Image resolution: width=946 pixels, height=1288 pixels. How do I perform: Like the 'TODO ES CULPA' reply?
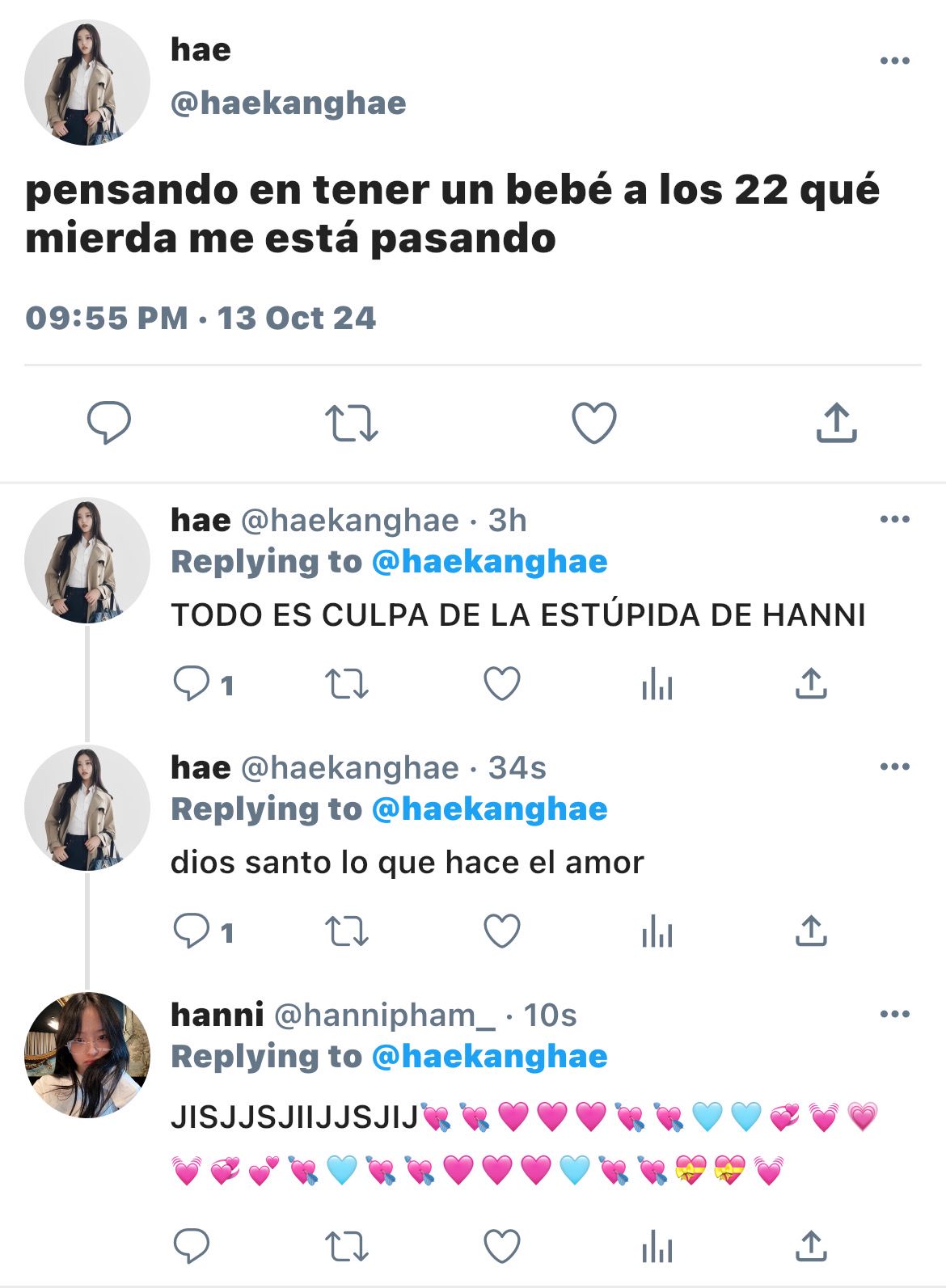[x=502, y=684]
